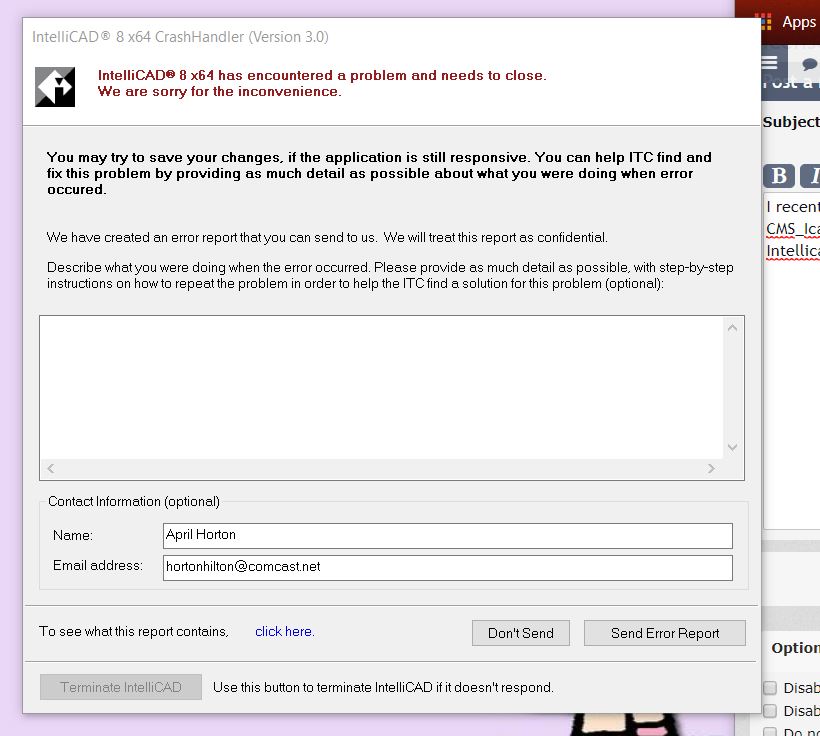Click the Contact Information (optional) label
This screenshot has width=820, height=736.
134,501
